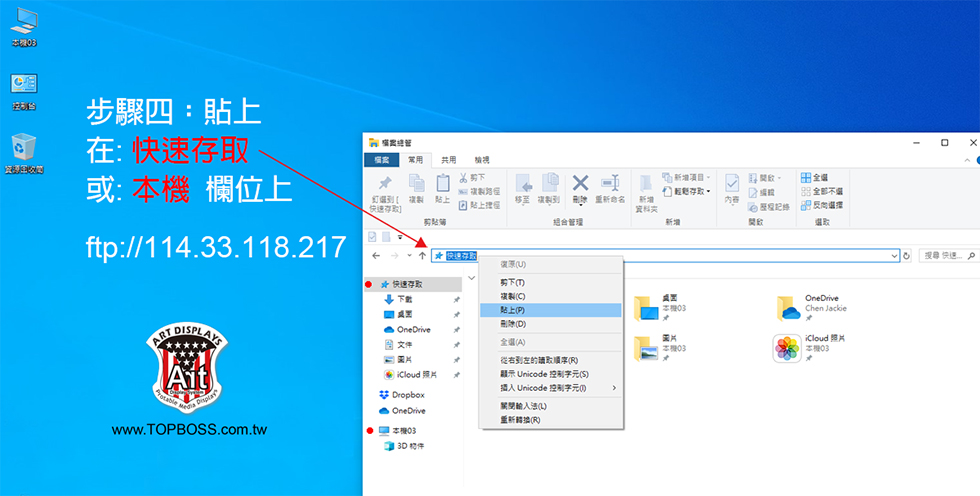Switch to the 檢視 ribbon tab
This screenshot has height=496, width=980.
click(x=482, y=160)
